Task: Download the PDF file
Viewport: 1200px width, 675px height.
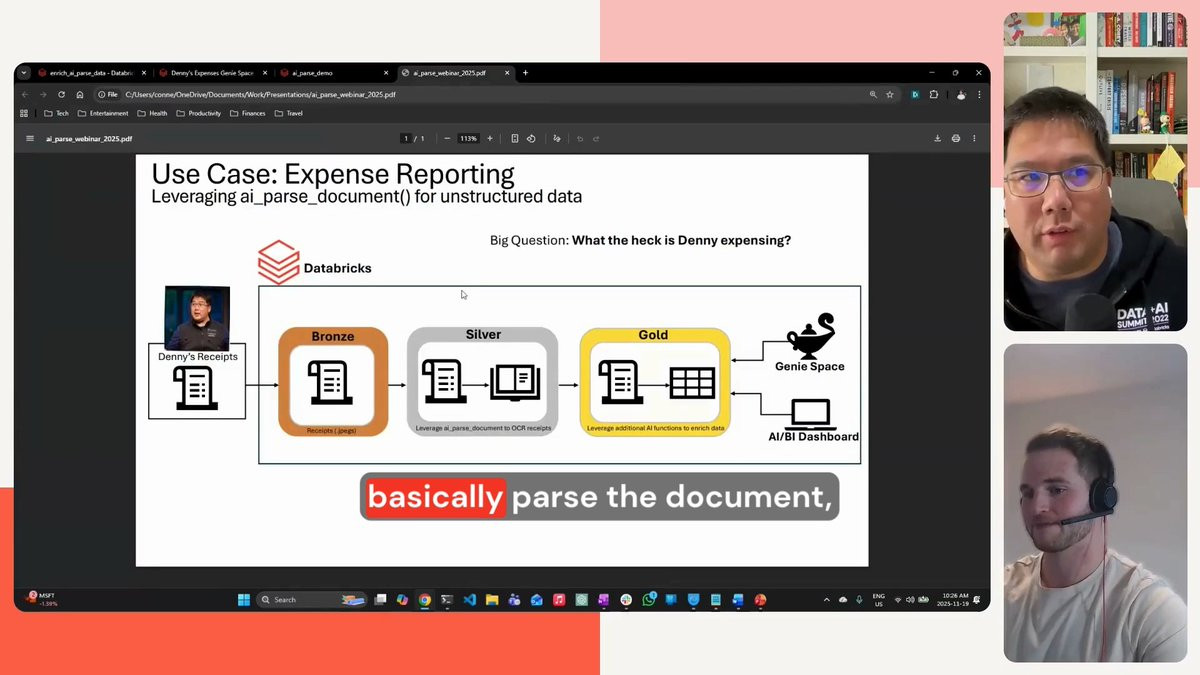Action: 937,139
